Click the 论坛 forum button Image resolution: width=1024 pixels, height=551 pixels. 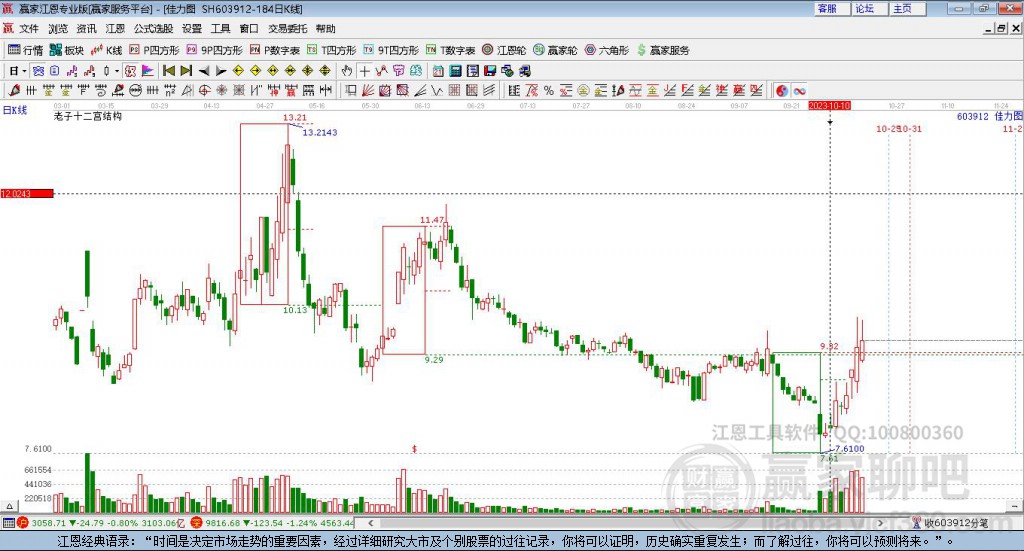pos(870,8)
